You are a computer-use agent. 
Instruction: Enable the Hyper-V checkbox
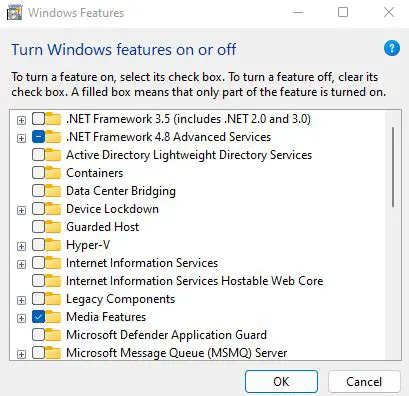click(x=38, y=245)
